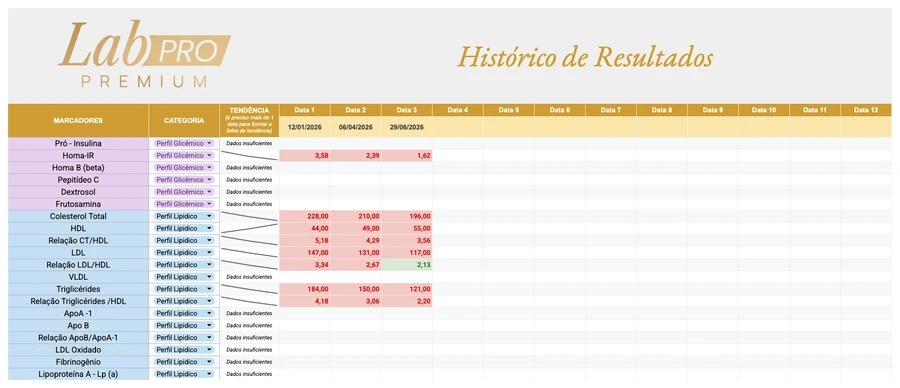Screen dimensions: 900x388
Task: Open category dropdown for Colesterol Total
Action: [184, 216]
